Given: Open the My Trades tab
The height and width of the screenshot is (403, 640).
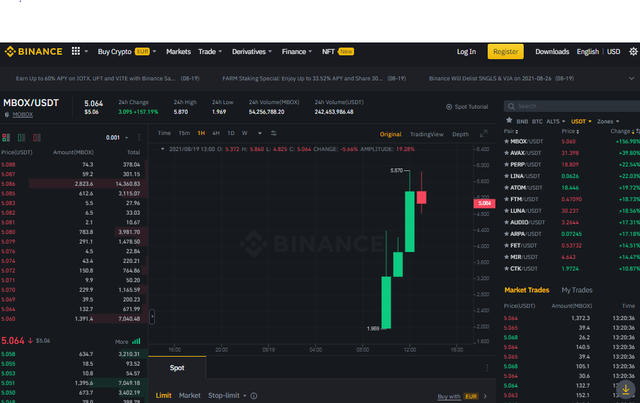Looking at the screenshot, I should tap(577, 290).
